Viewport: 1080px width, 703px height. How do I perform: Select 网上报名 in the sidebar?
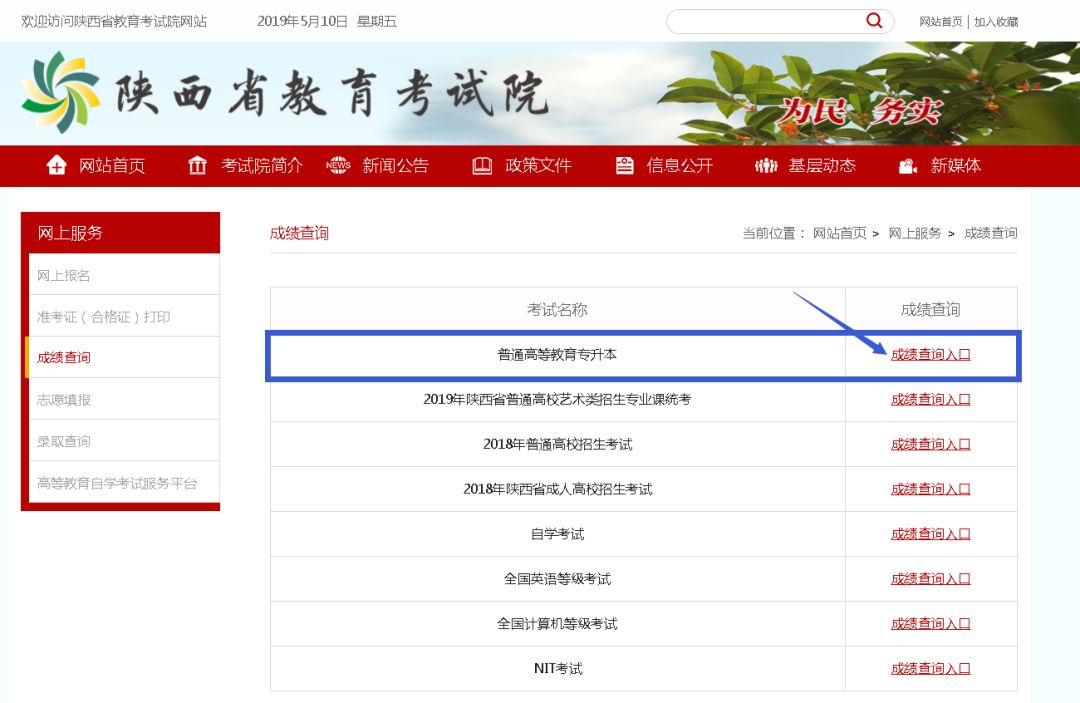[x=65, y=273]
